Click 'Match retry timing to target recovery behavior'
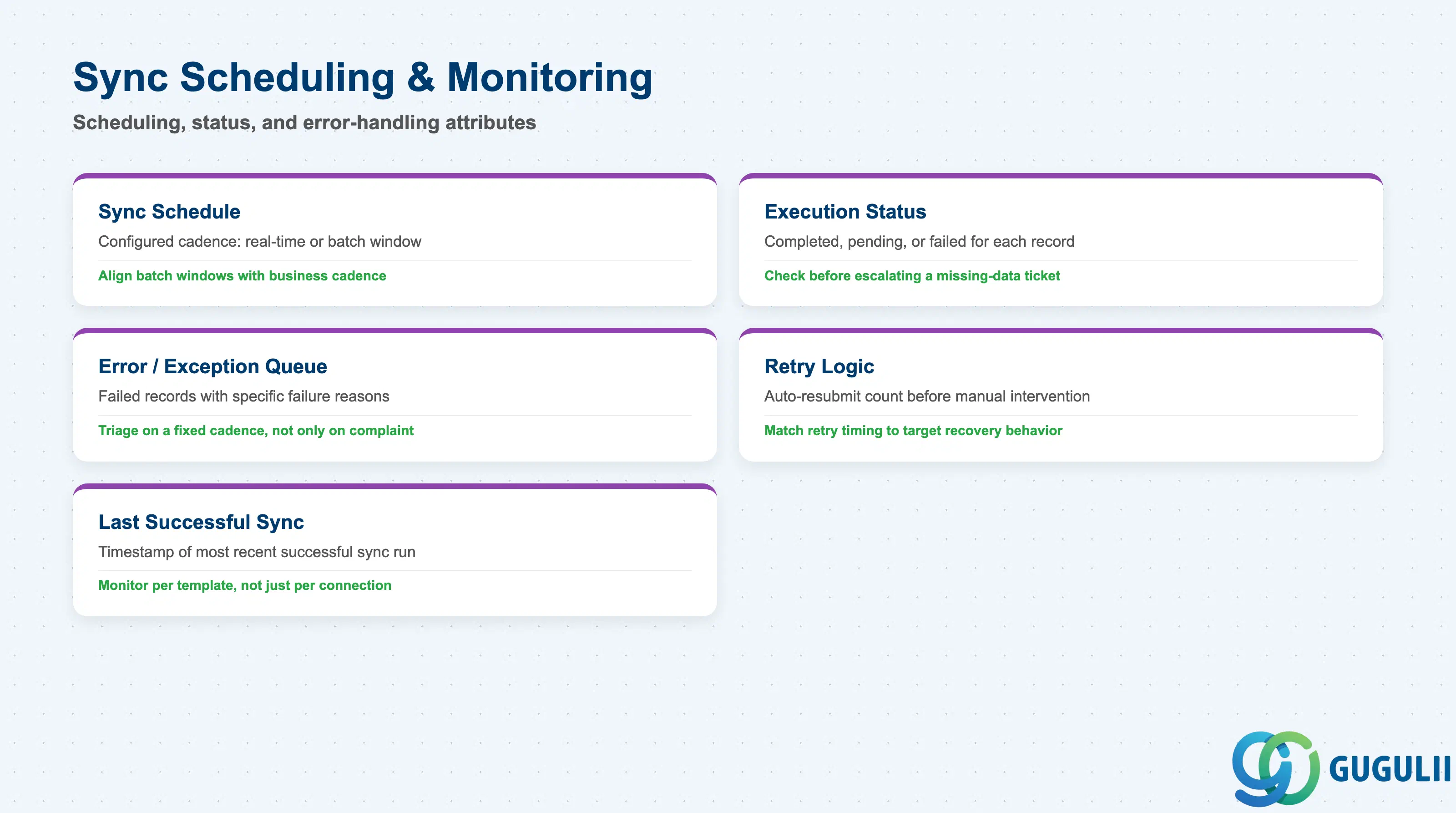1456x813 pixels. tap(913, 431)
